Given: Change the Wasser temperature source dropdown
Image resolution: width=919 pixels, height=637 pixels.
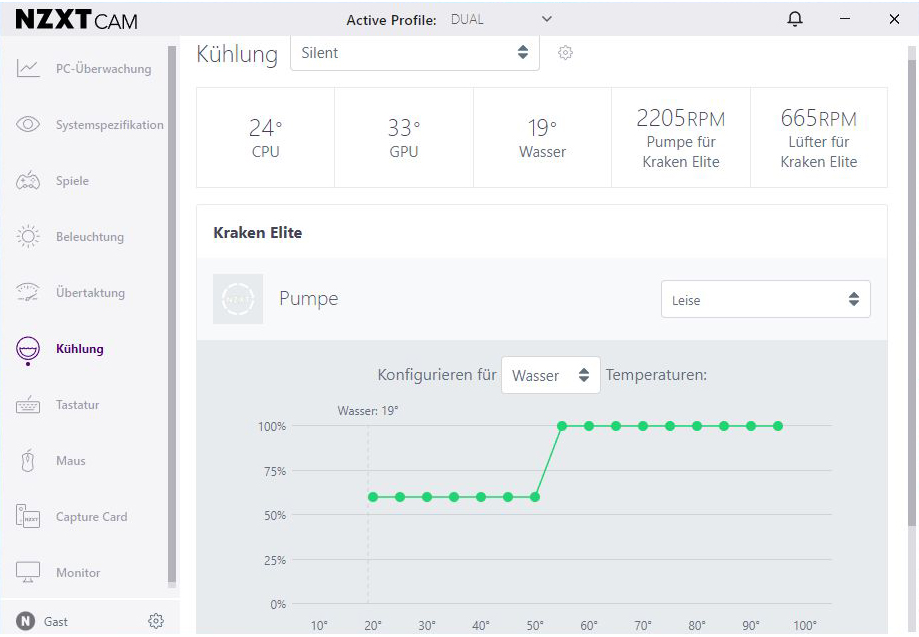Looking at the screenshot, I should (550, 376).
